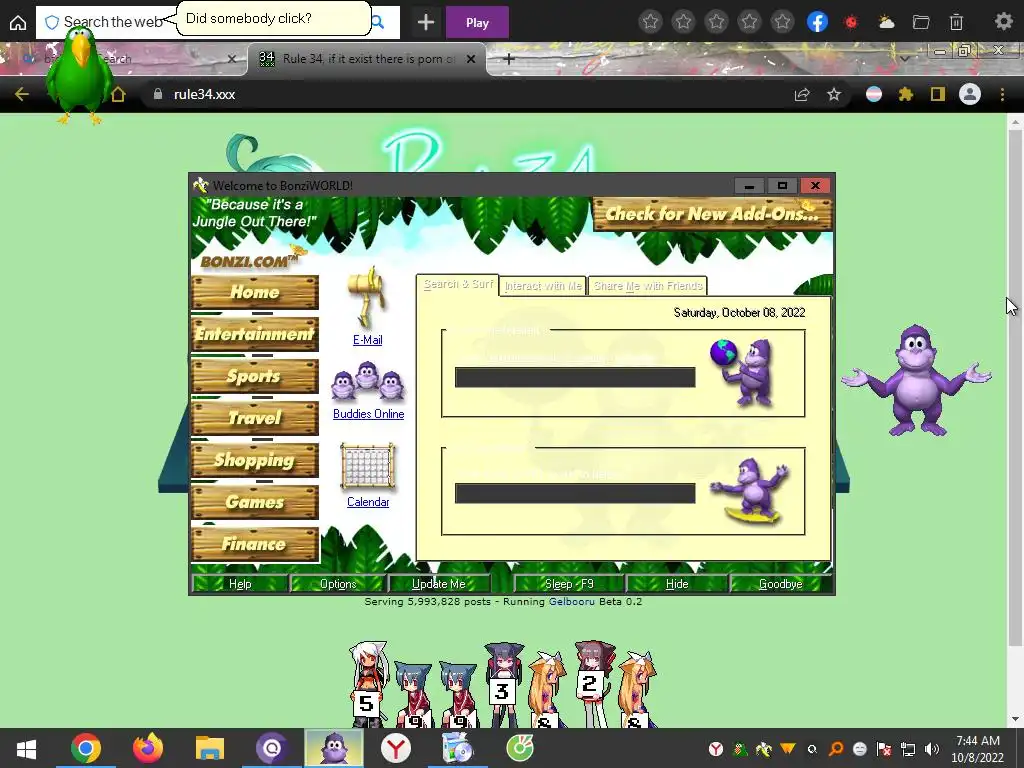
Task: Open the bamboo Calendar icon
Action: coord(368,466)
